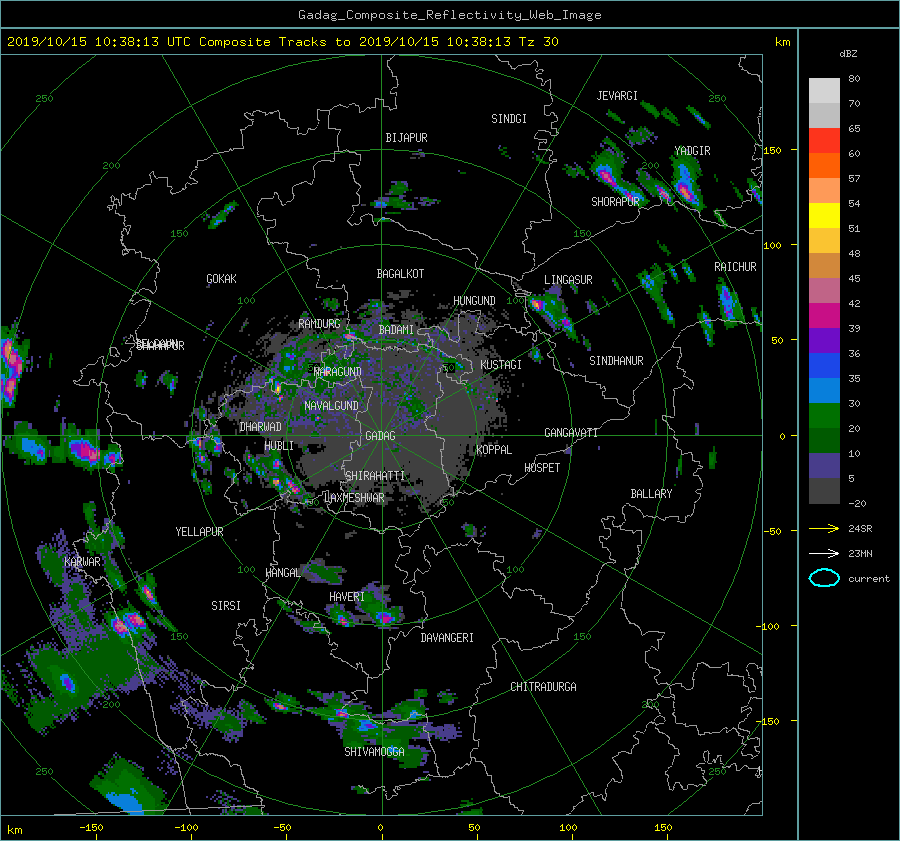Click the NARAGUND city label
This screenshot has width=900, height=841.
(x=338, y=372)
